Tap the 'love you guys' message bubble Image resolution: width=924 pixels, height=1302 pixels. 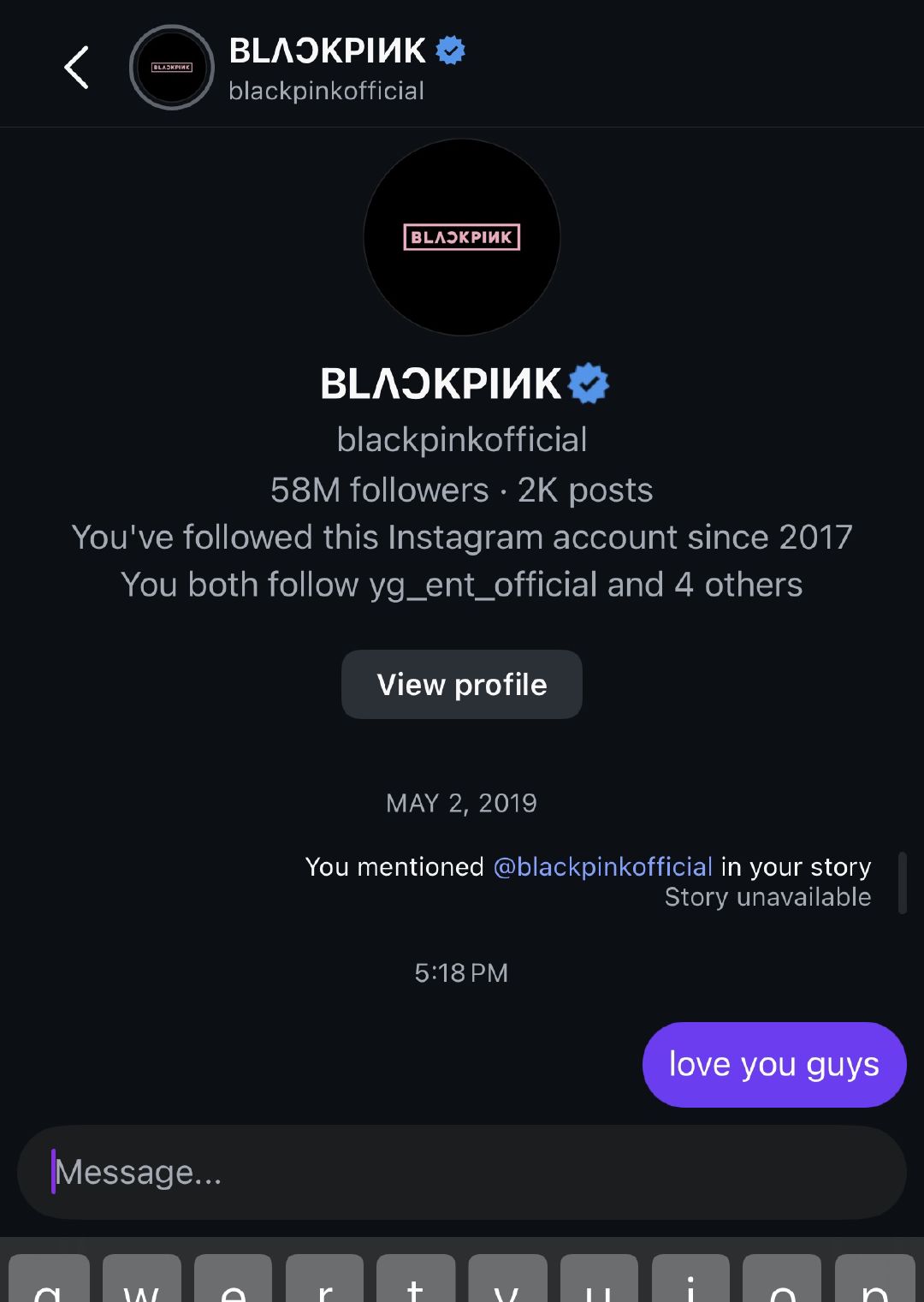(773, 1064)
